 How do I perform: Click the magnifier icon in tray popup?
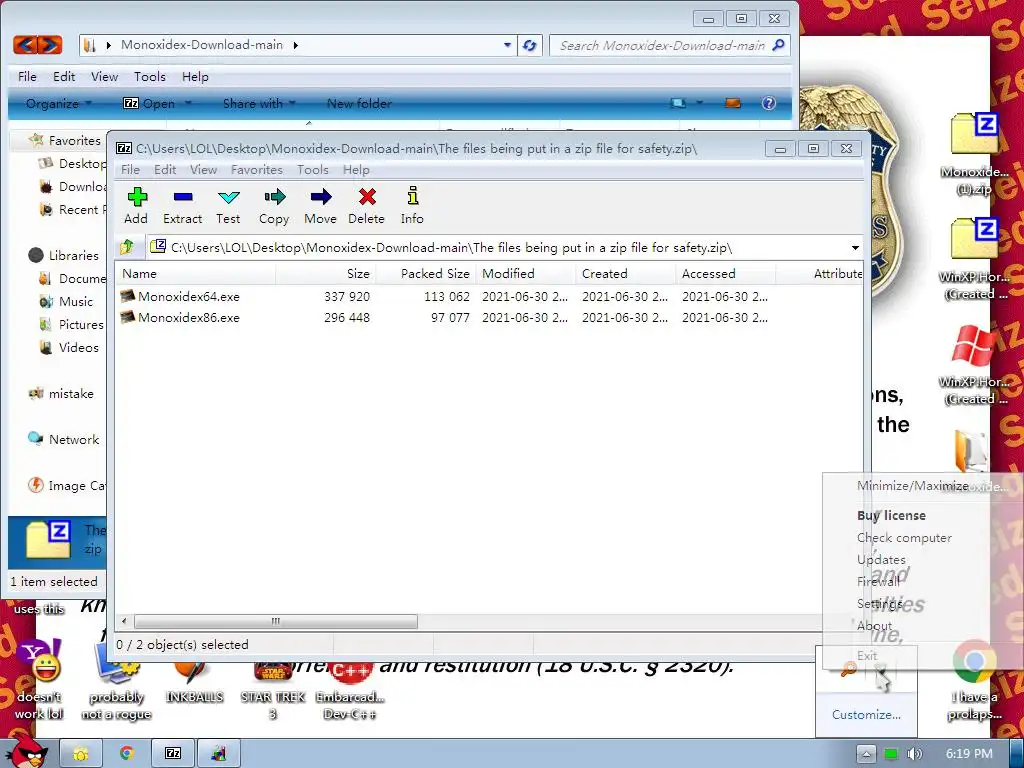tap(848, 669)
